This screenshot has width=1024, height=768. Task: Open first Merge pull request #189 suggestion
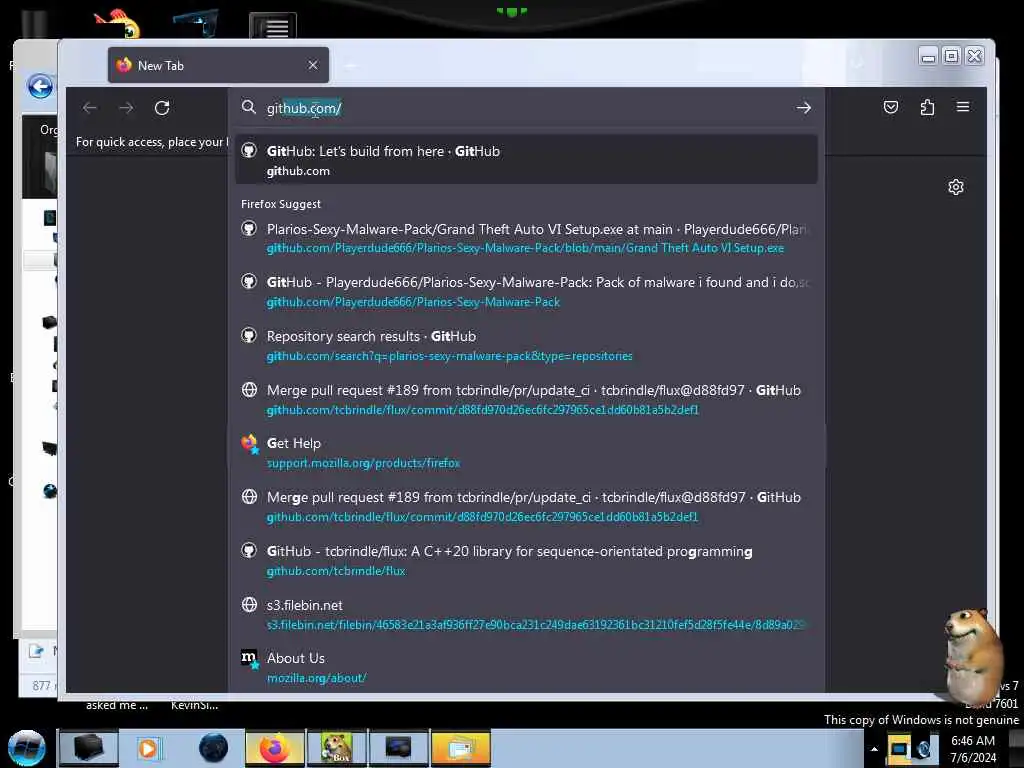[x=526, y=400]
